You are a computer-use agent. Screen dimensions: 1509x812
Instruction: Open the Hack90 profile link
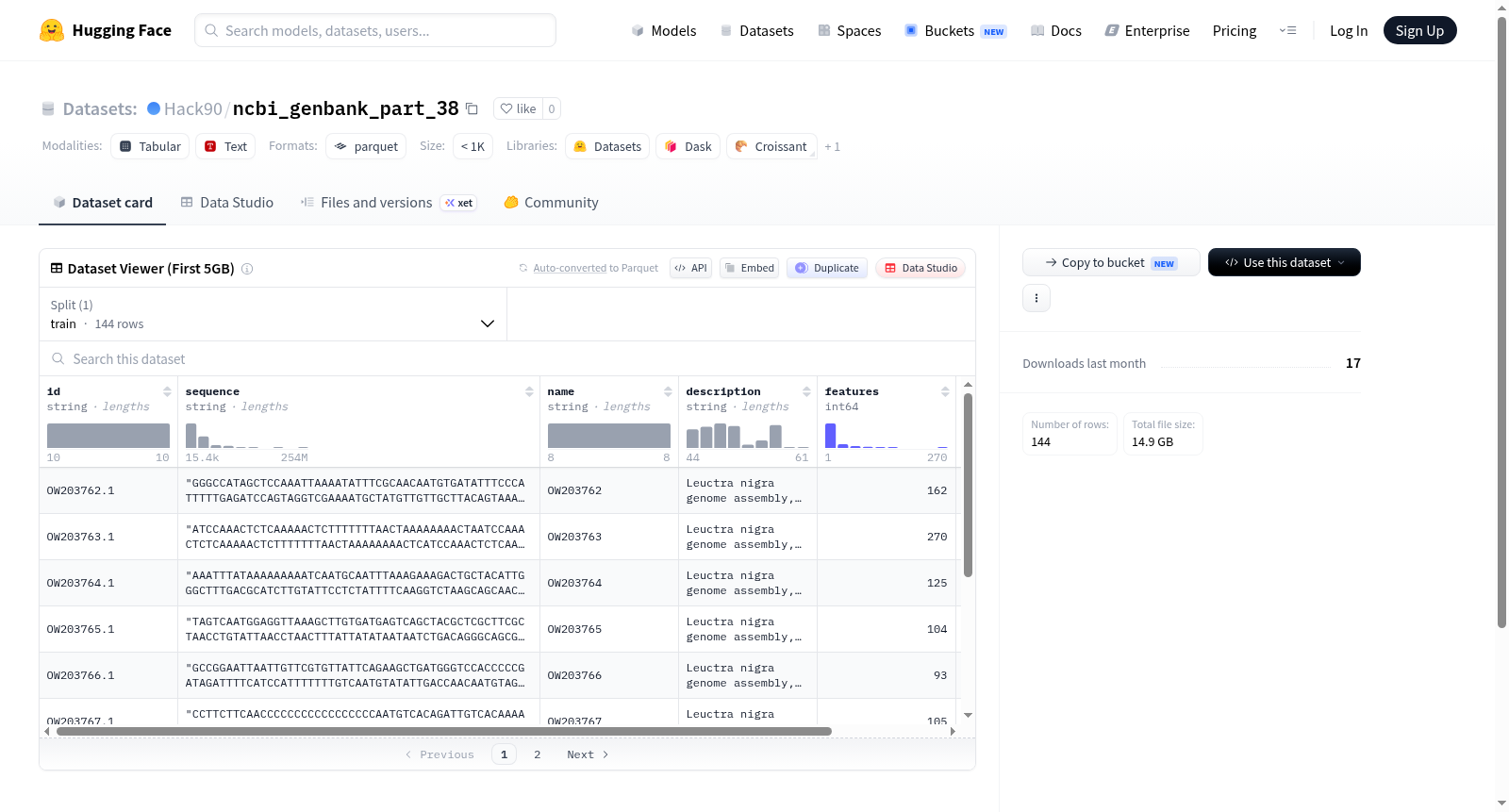point(193,108)
